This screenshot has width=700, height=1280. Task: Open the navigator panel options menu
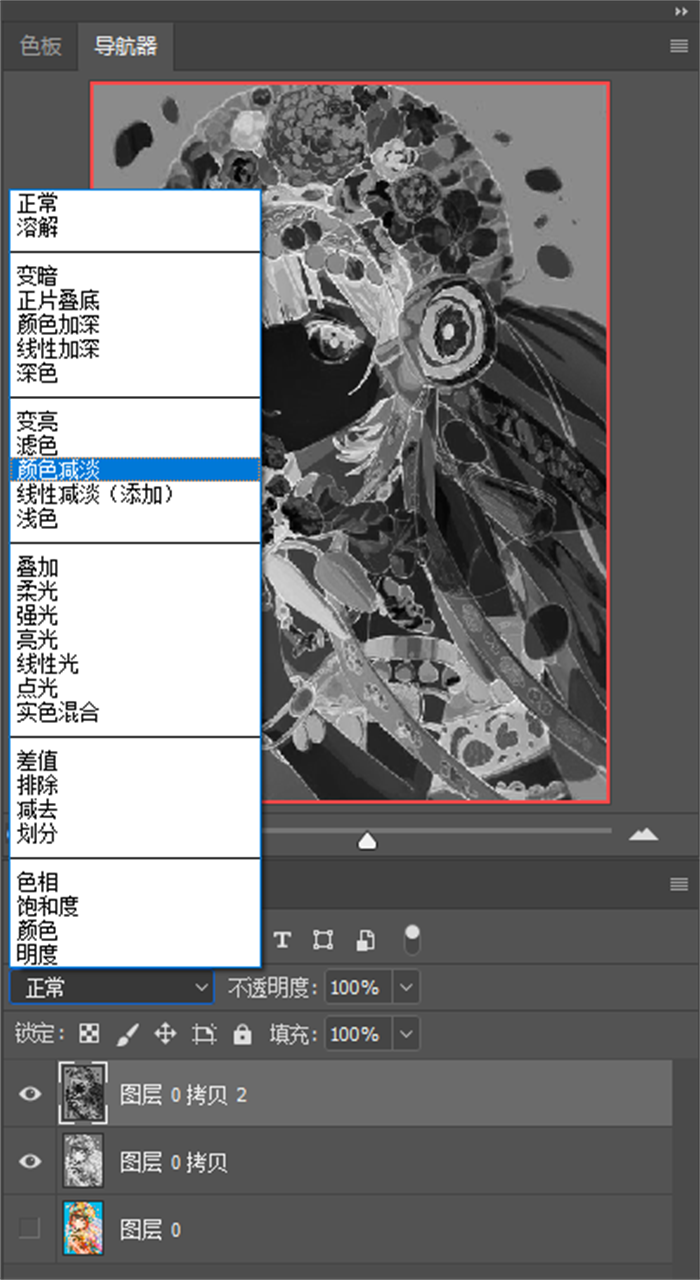tap(679, 46)
